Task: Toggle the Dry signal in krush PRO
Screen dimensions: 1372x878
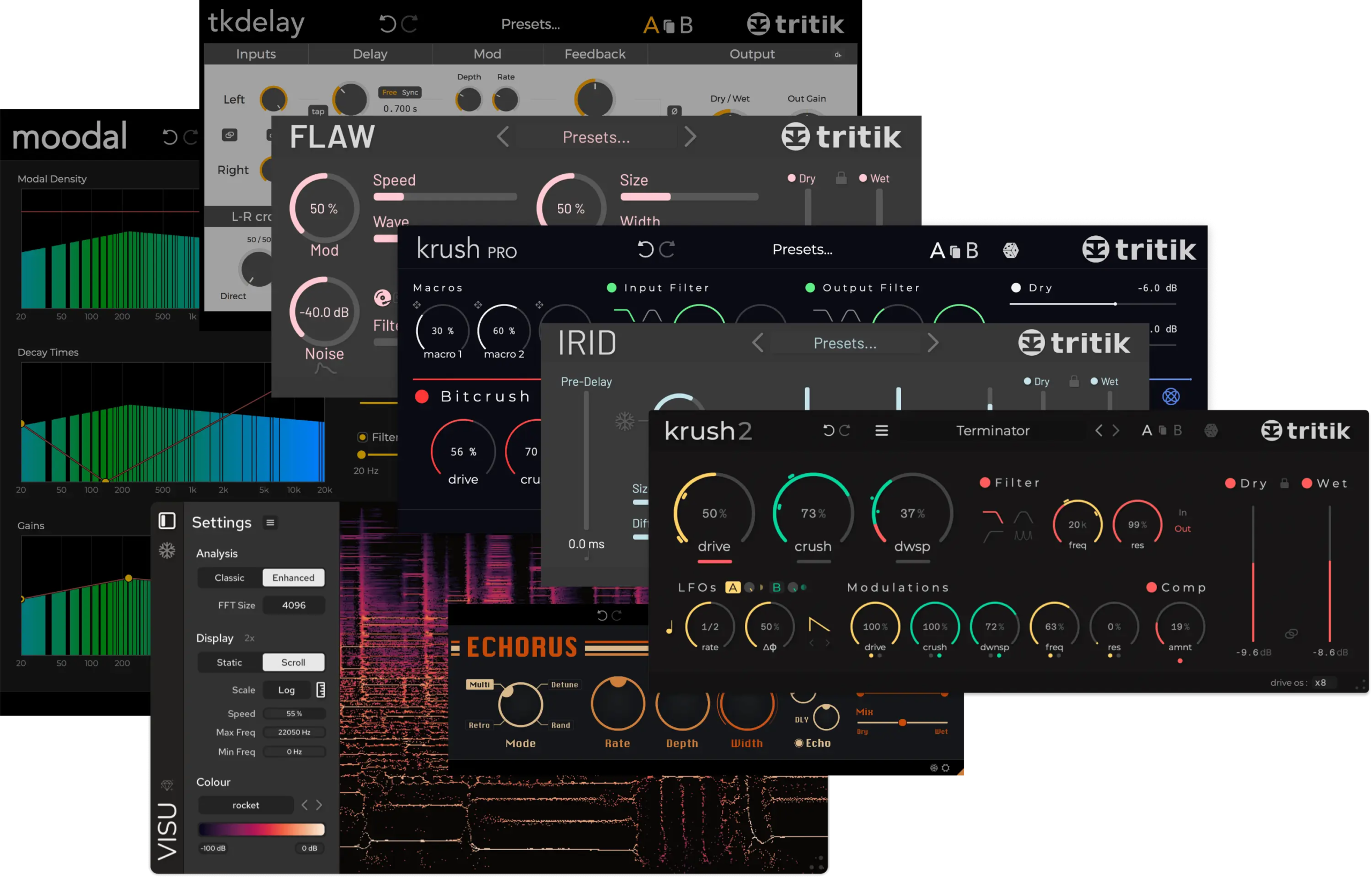Action: point(1015,287)
